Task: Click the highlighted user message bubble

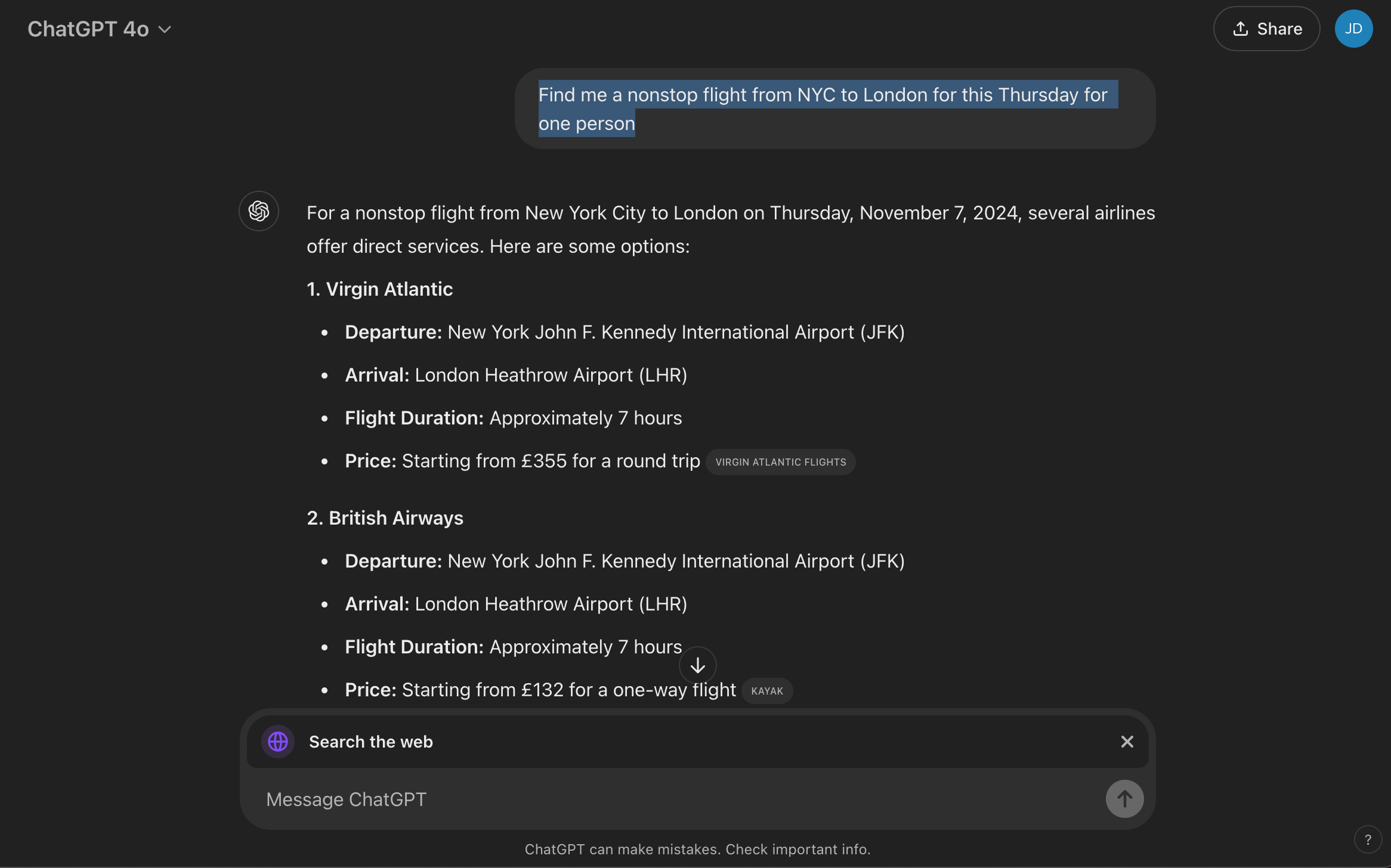Action: point(835,108)
